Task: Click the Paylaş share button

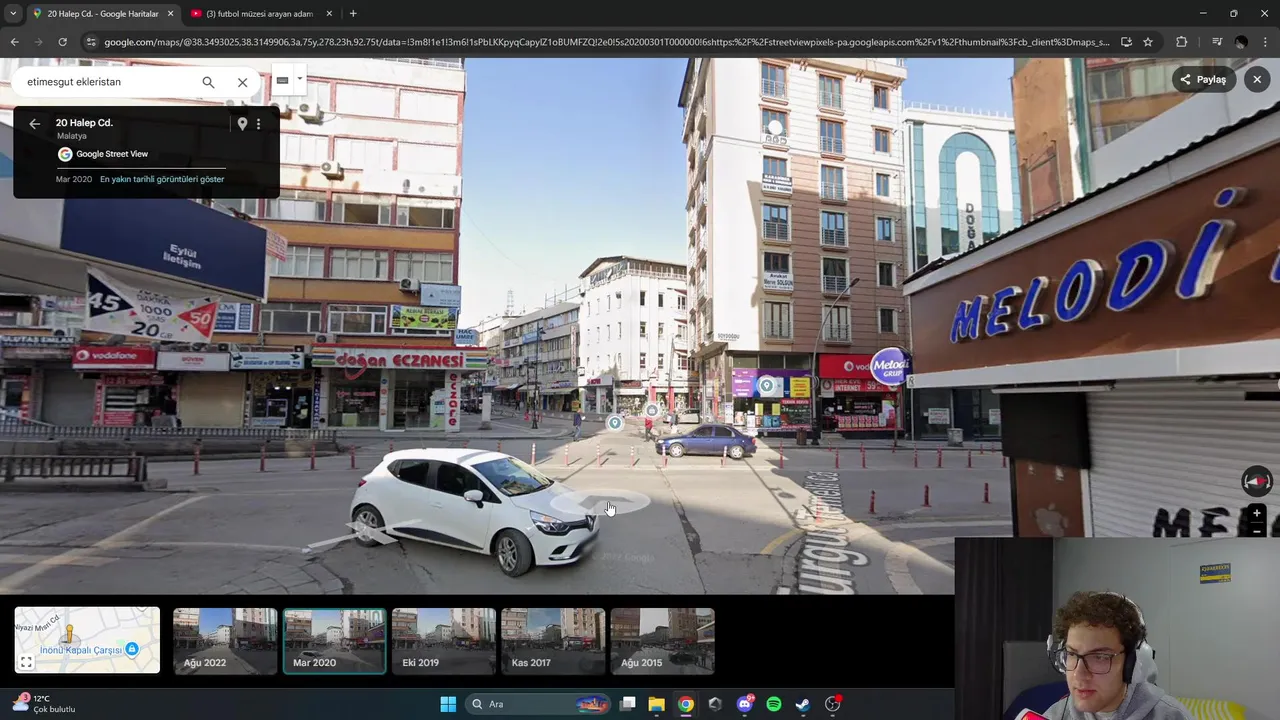Action: click(x=1203, y=79)
